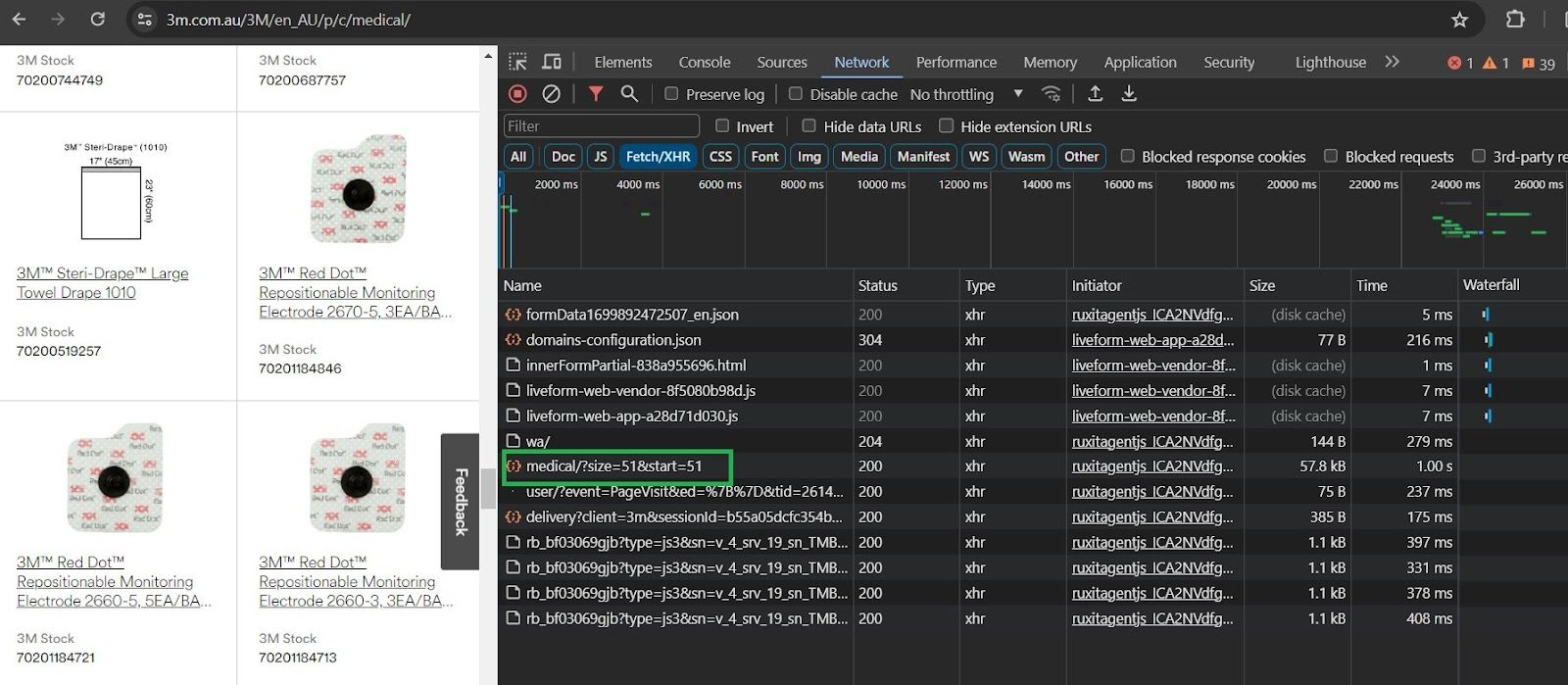This screenshot has height=685, width=1568.
Task: Open the DevTools errors counter showing 1
Action: point(1460,63)
